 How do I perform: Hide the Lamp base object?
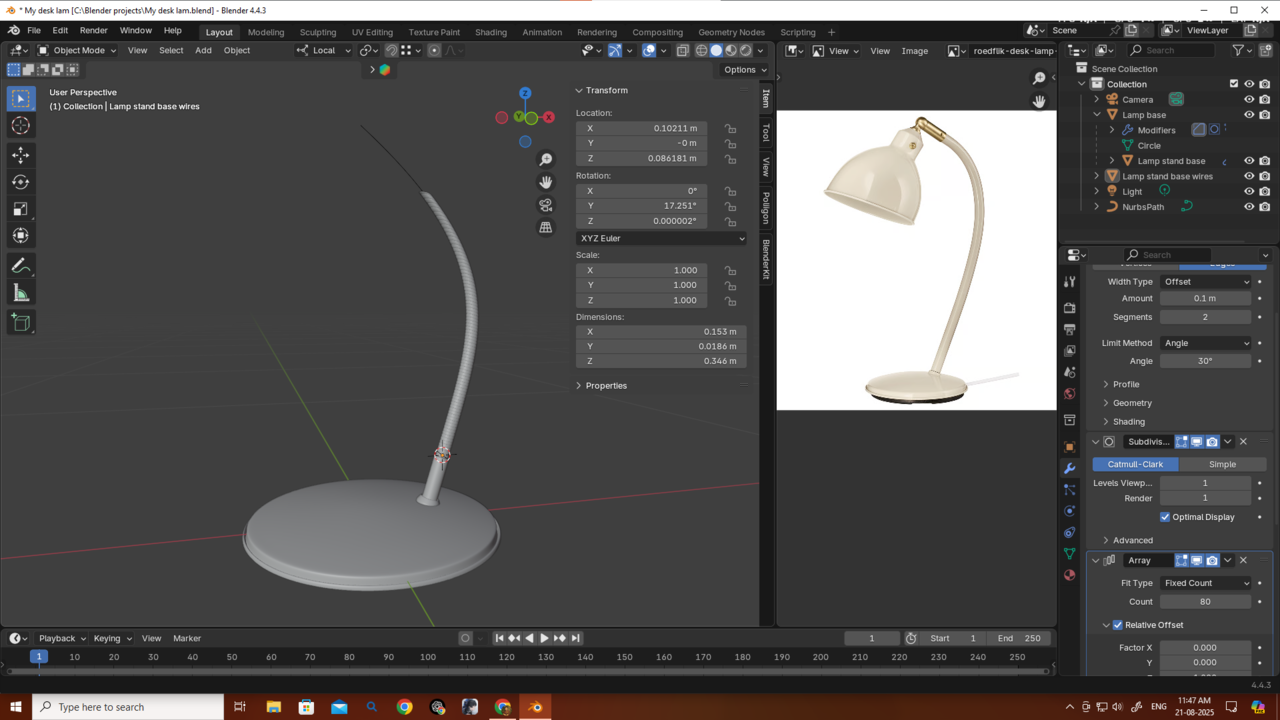pyautogui.click(x=1248, y=115)
